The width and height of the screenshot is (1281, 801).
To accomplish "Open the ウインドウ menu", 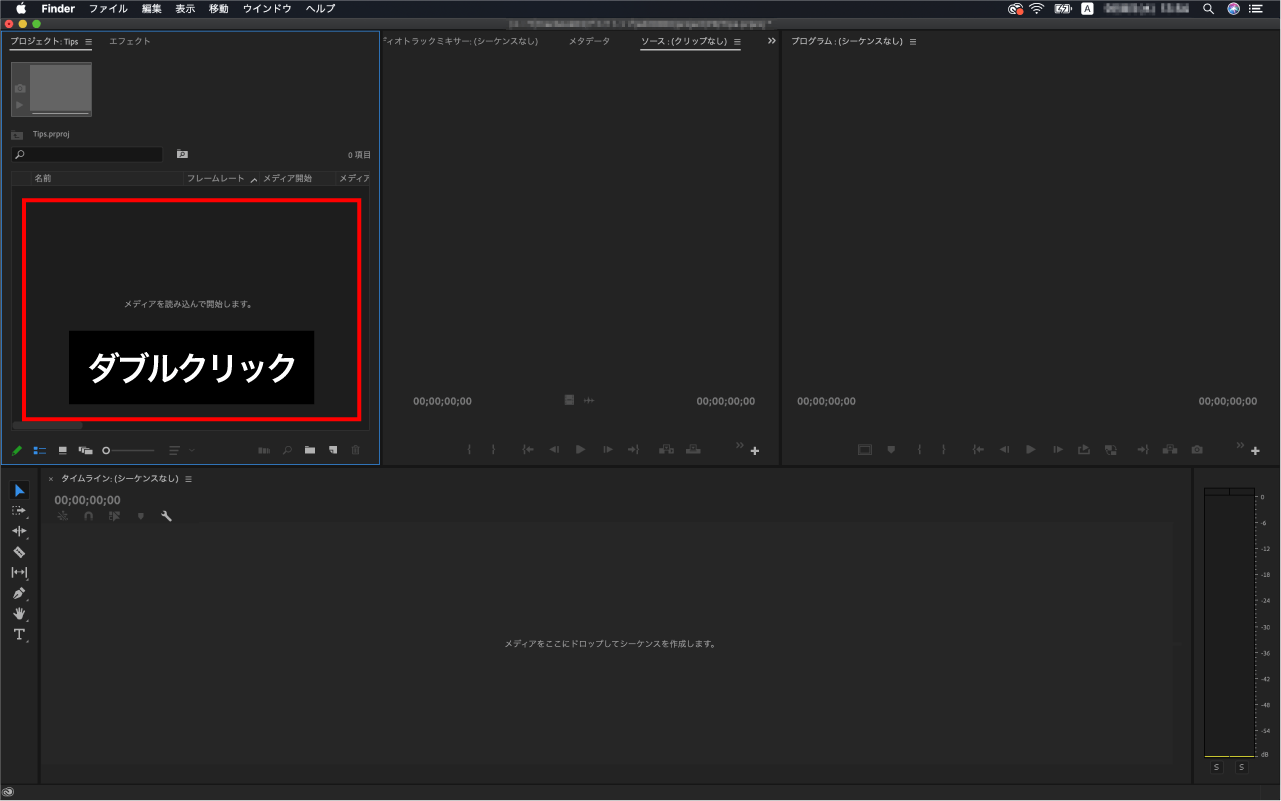I will tap(267, 8).
